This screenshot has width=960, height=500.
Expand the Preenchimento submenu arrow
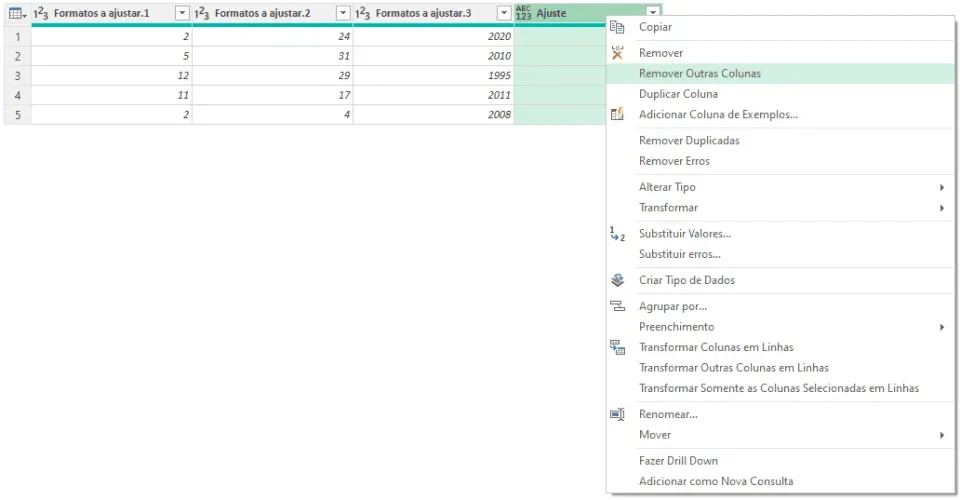pos(942,327)
